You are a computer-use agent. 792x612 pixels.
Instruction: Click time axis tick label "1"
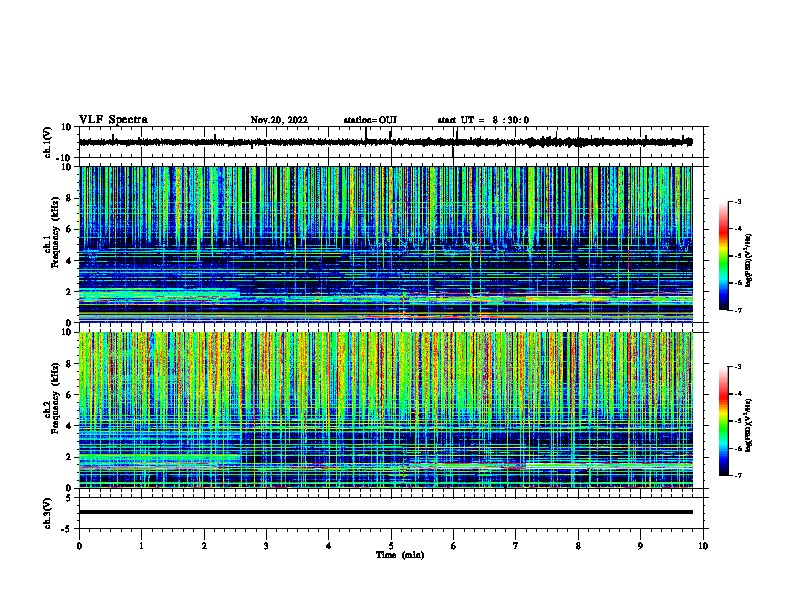point(141,546)
